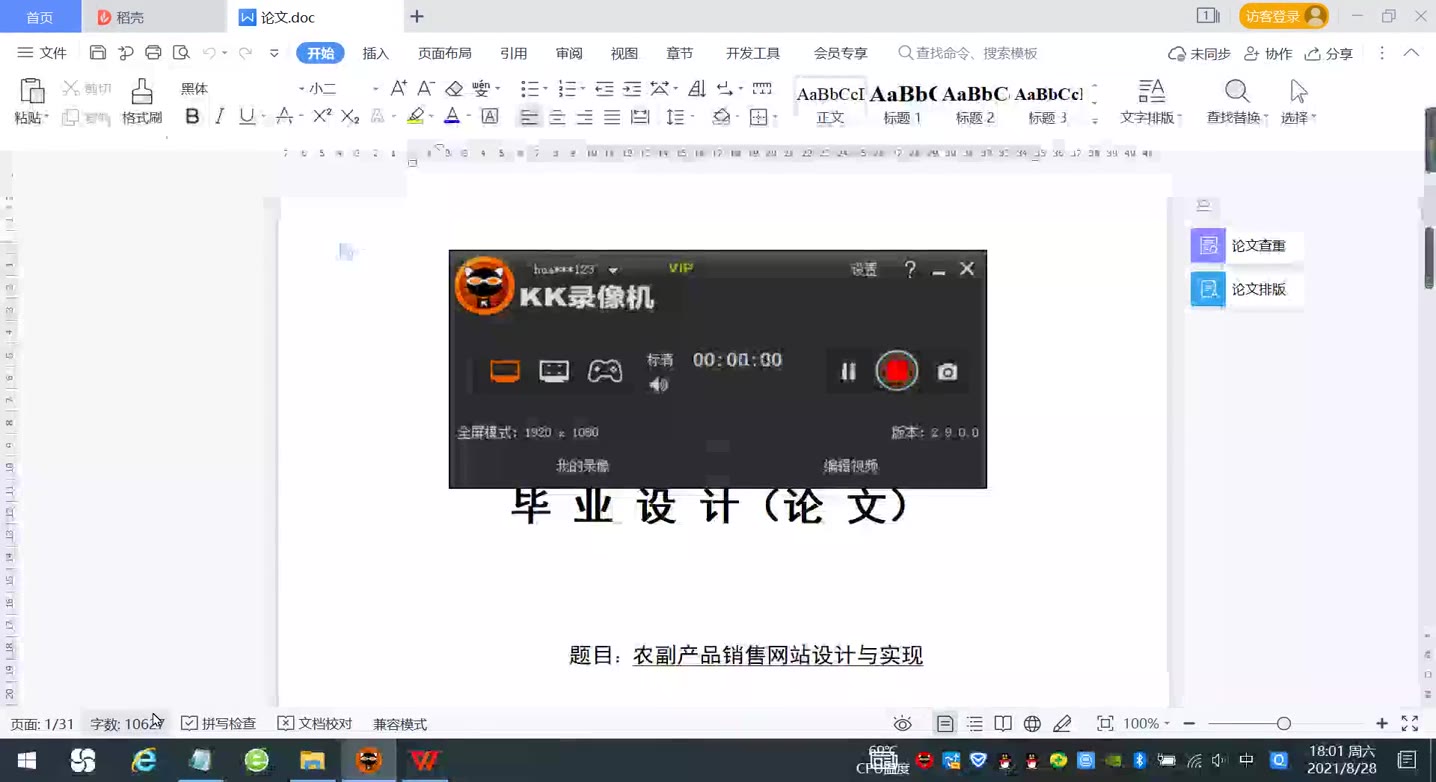Switch to the 引用 tab
The width and height of the screenshot is (1436, 782).
click(514, 53)
